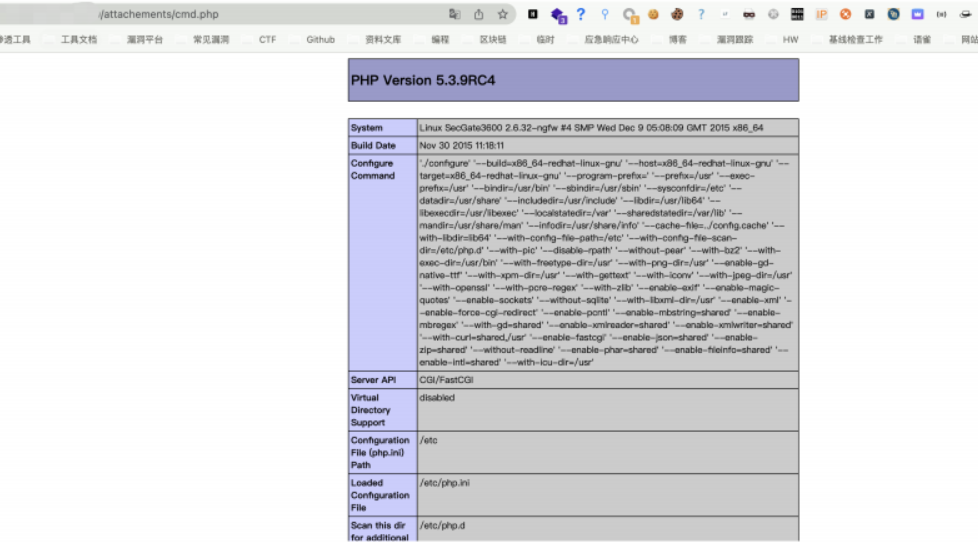Click the share page icon
The width and height of the screenshot is (978, 559).
tap(479, 14)
